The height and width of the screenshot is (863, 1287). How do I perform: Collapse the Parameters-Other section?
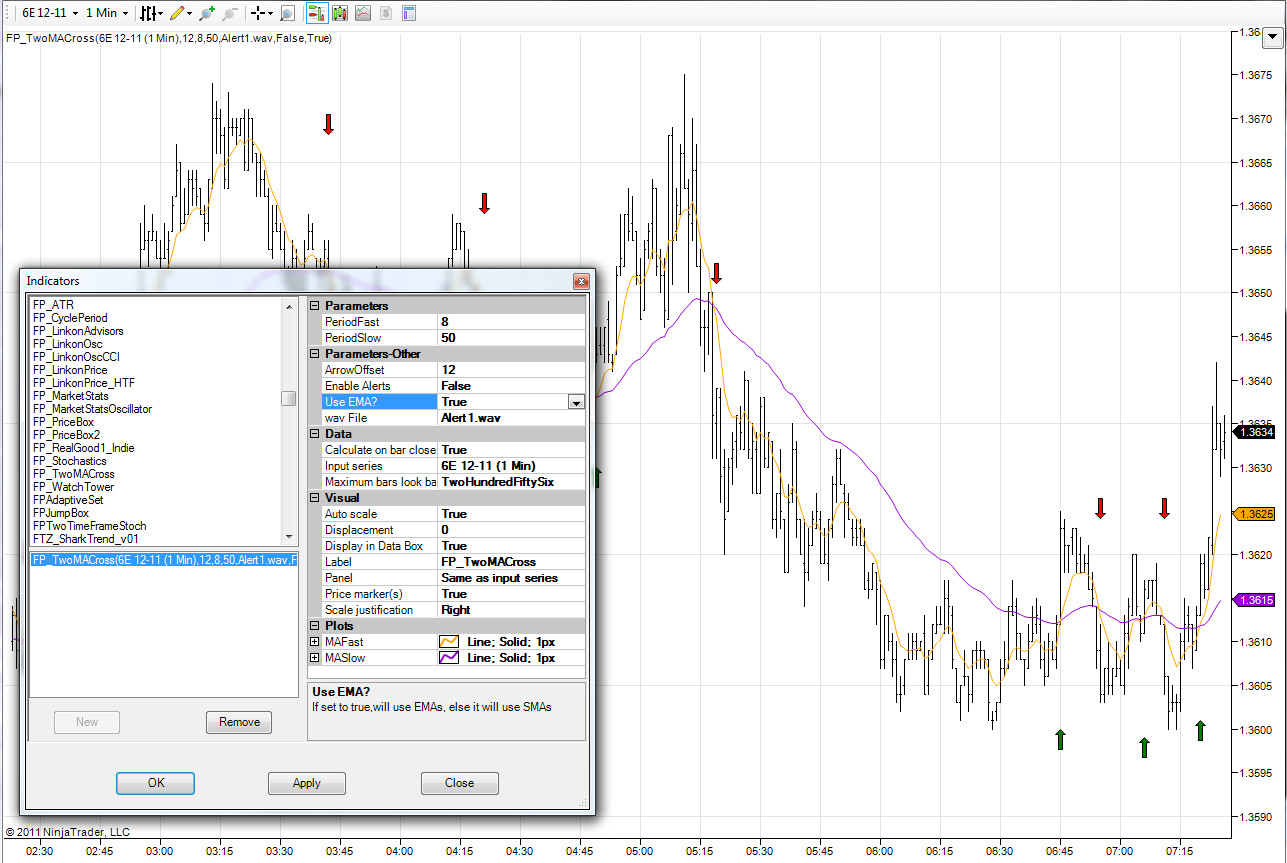tap(315, 354)
